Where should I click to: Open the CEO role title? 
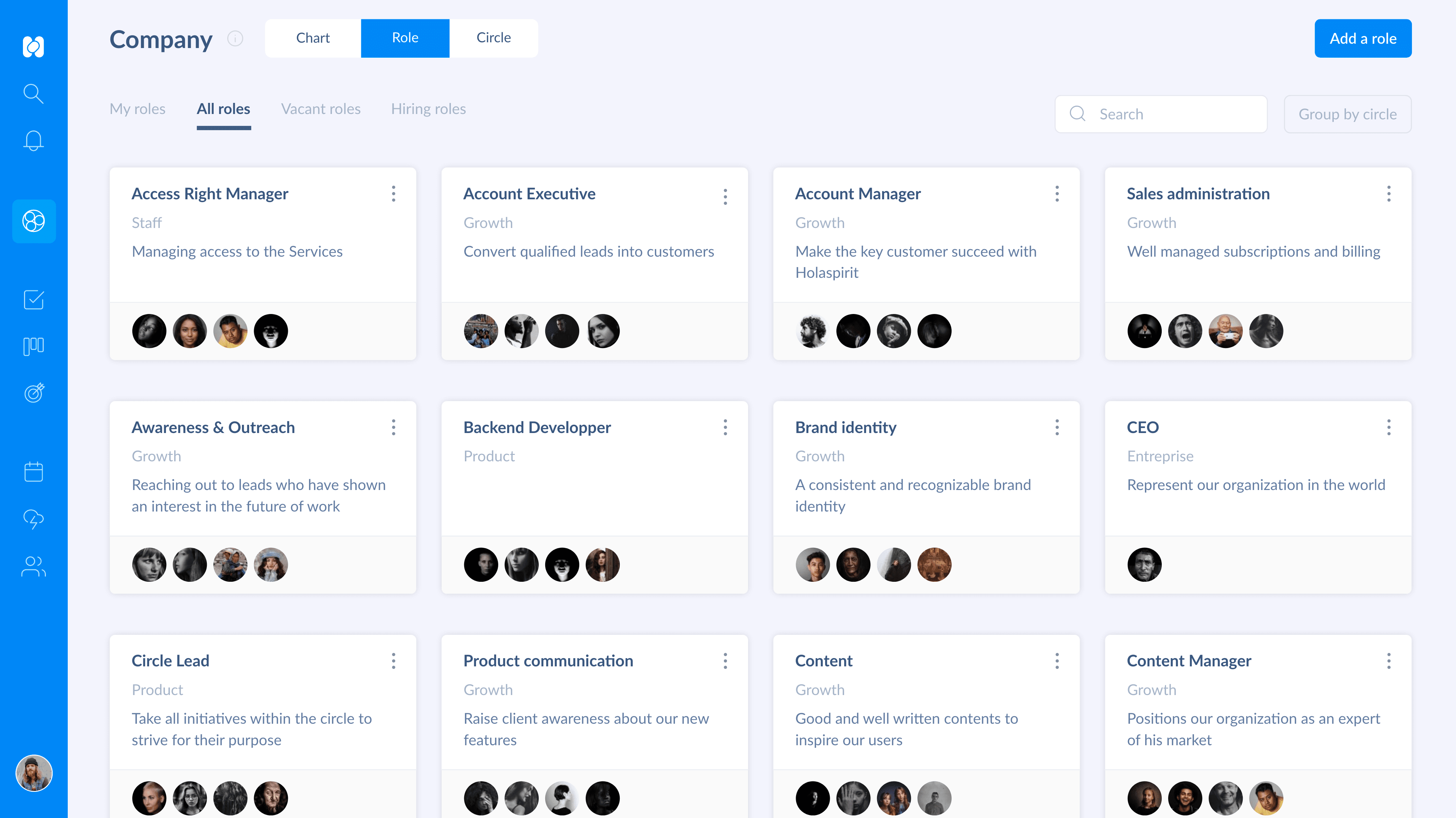(1142, 427)
